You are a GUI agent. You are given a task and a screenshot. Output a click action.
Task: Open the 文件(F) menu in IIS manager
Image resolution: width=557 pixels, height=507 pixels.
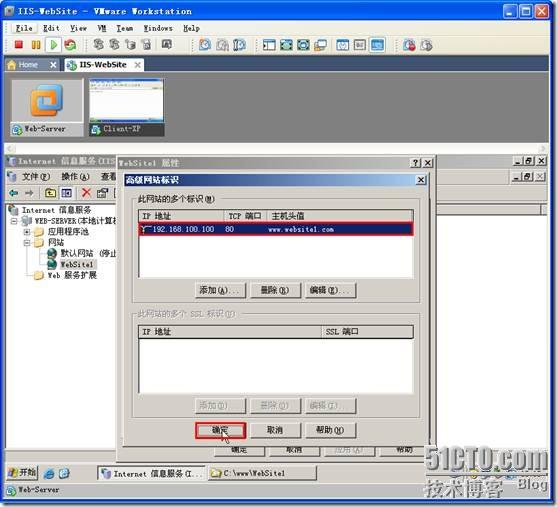[35, 177]
